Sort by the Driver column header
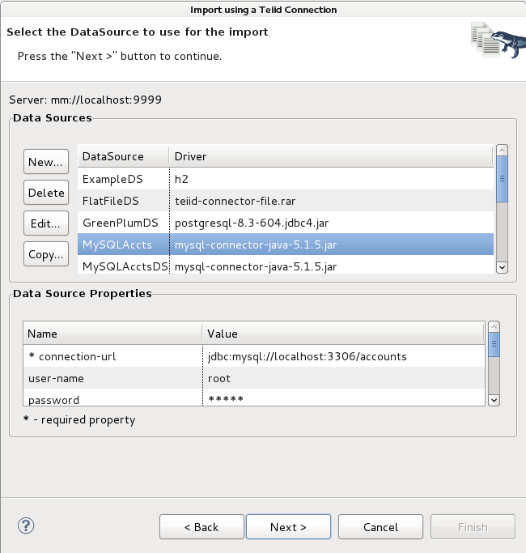This screenshot has height=553, width=526. (331, 156)
